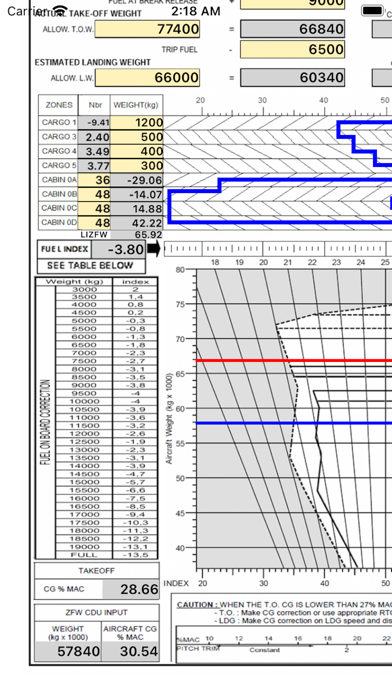Edit CARGO 1 weight field 1200
The width and height of the screenshot is (392, 696).
[137, 123]
